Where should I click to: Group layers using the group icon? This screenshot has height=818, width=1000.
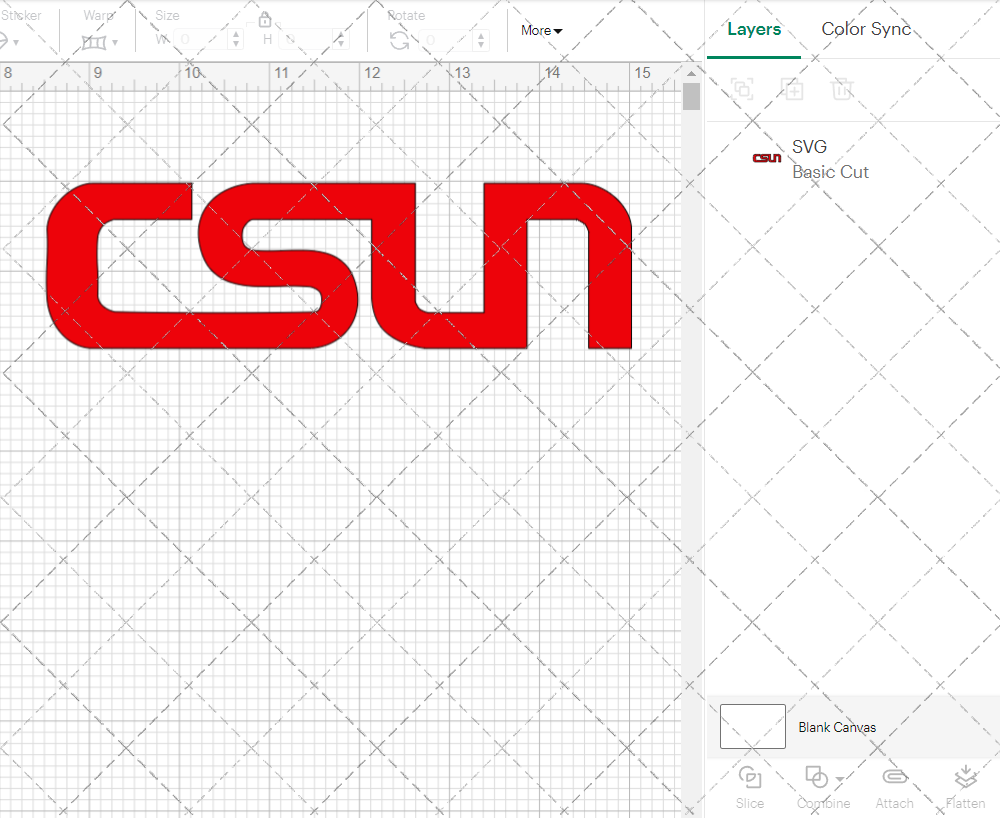742,89
